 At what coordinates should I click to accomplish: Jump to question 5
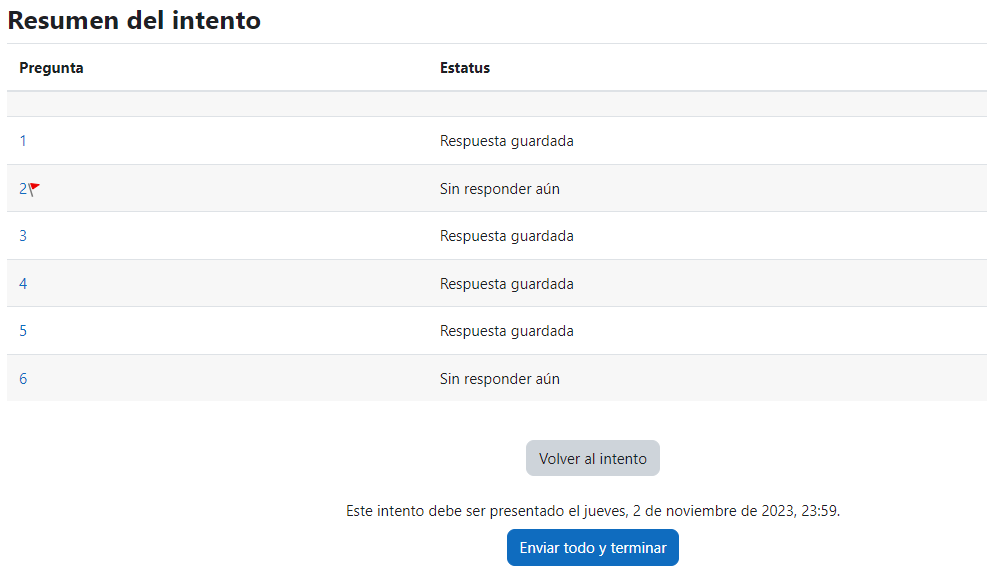pos(23,331)
